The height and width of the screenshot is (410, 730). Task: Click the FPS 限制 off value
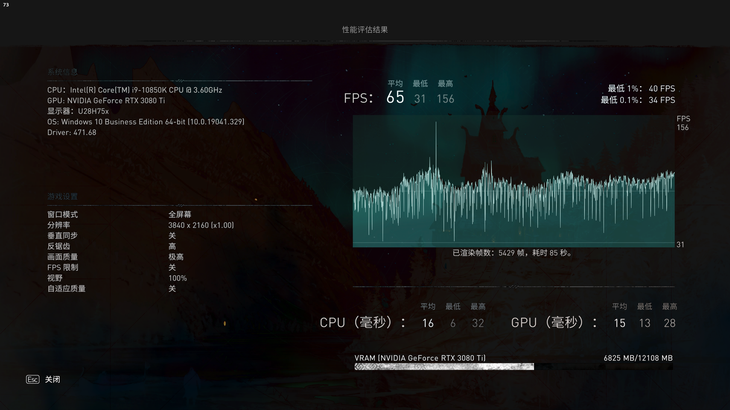(172, 267)
